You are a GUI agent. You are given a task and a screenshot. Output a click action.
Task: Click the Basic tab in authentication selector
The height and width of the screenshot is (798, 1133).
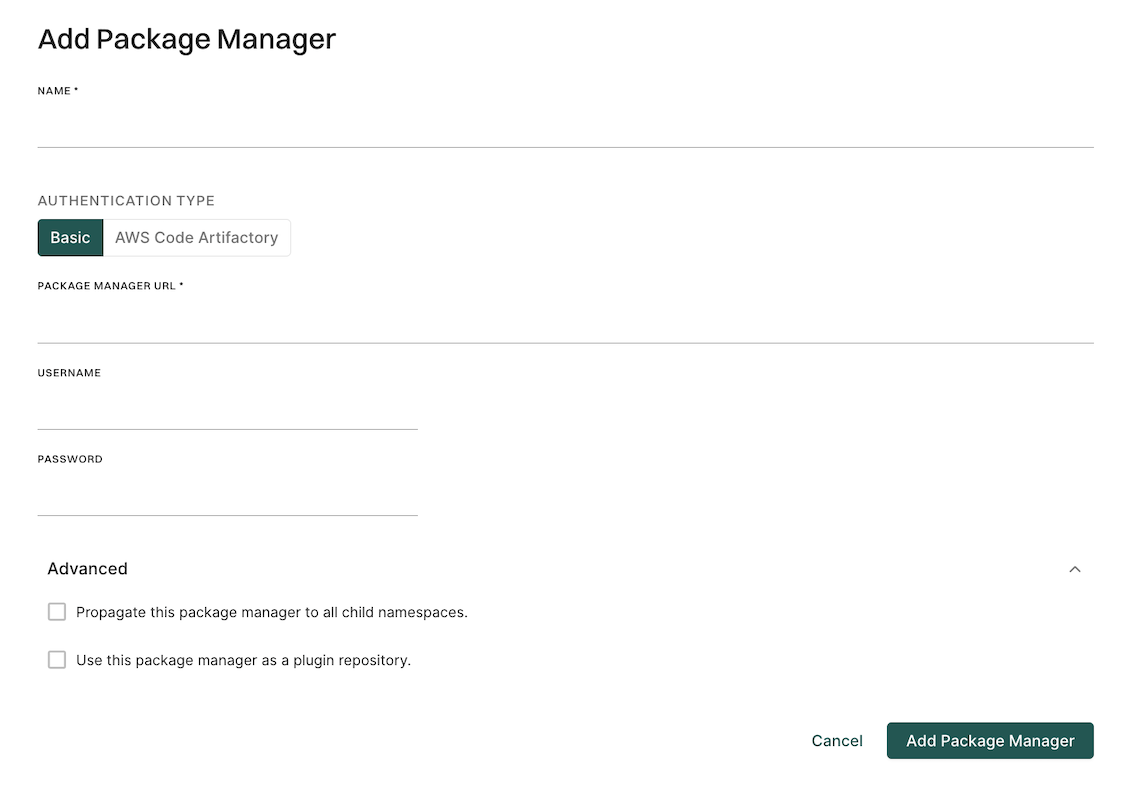click(x=69, y=237)
